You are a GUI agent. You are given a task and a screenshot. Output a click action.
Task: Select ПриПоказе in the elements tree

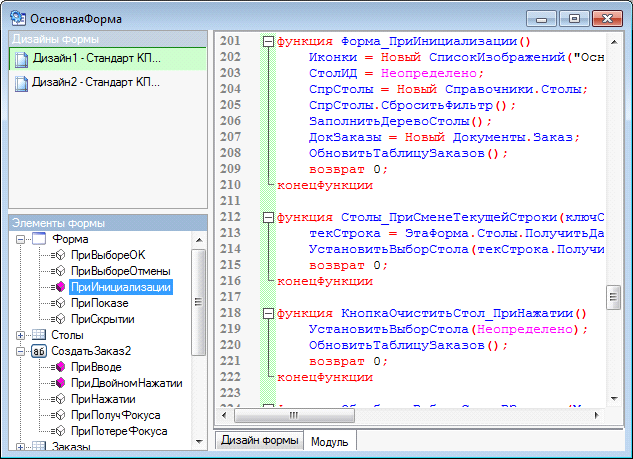click(100, 303)
